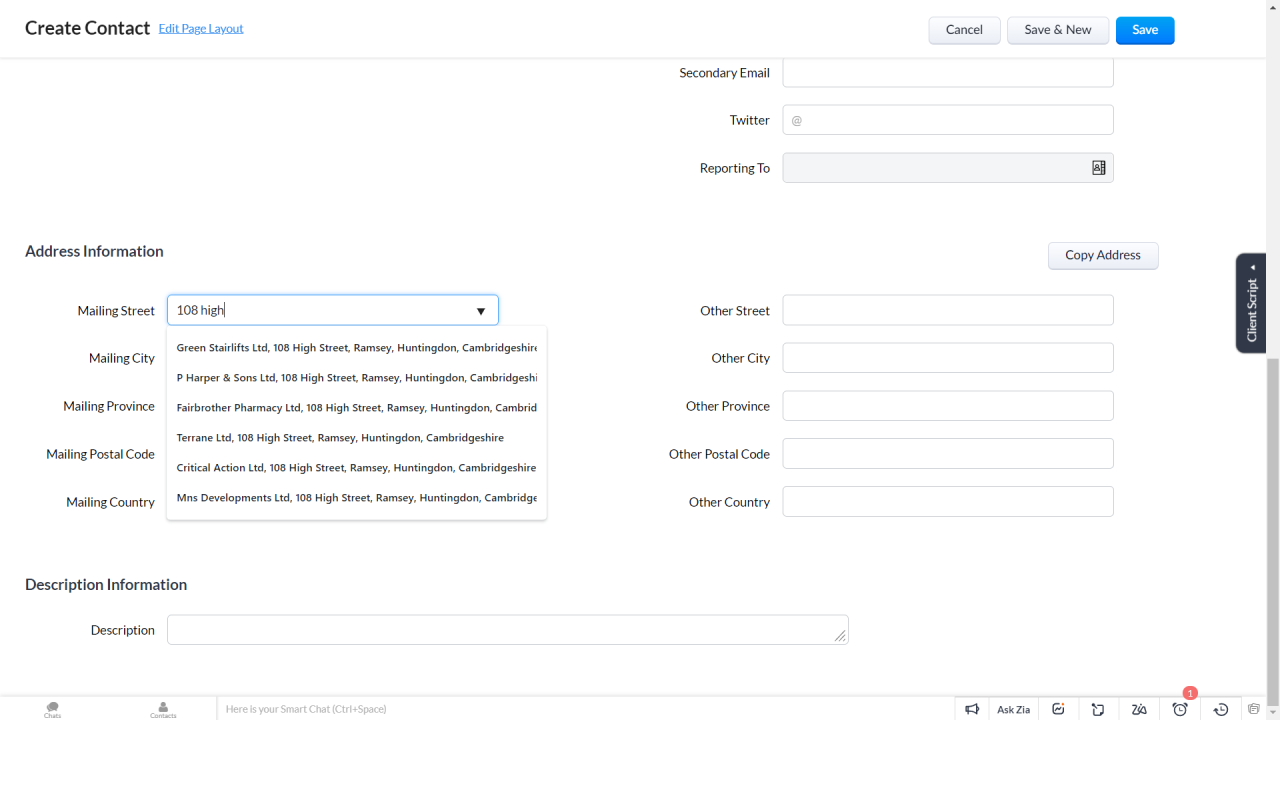Image resolution: width=1280 pixels, height=800 pixels.
Task: Open the Signals notifications icon
Action: (x=1058, y=708)
